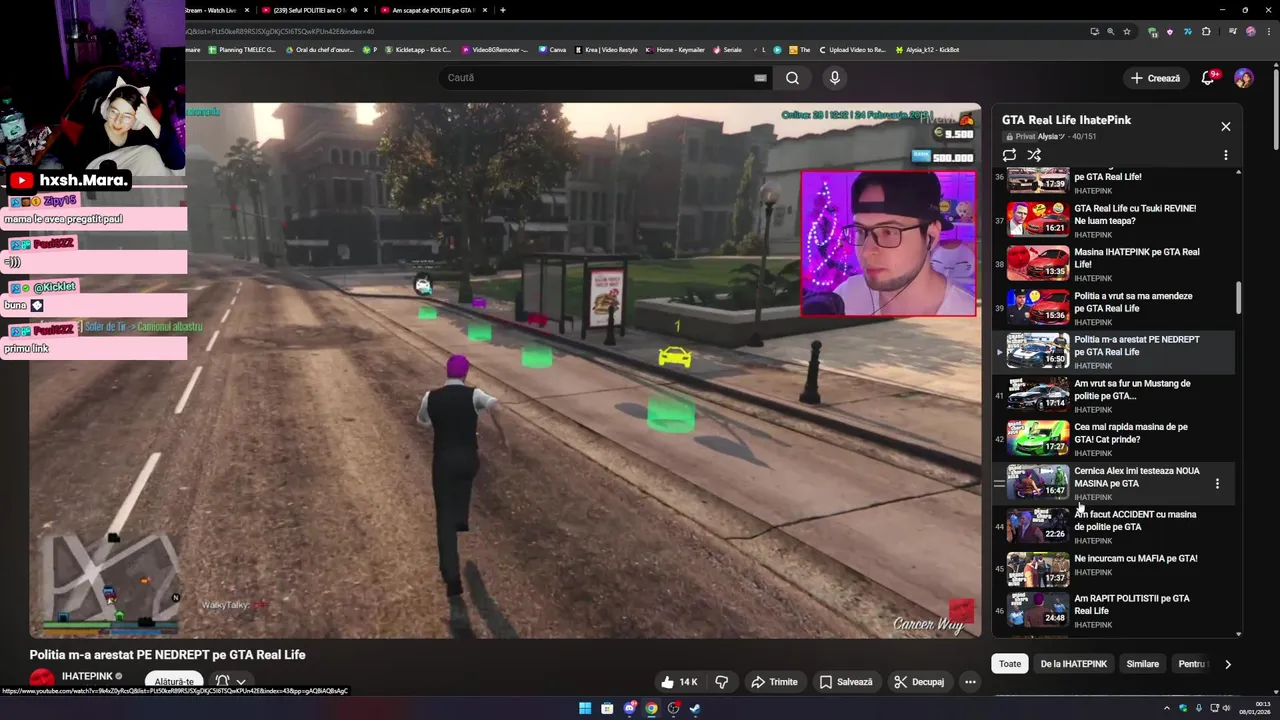Select the Toate filter chip

pos(1010,664)
